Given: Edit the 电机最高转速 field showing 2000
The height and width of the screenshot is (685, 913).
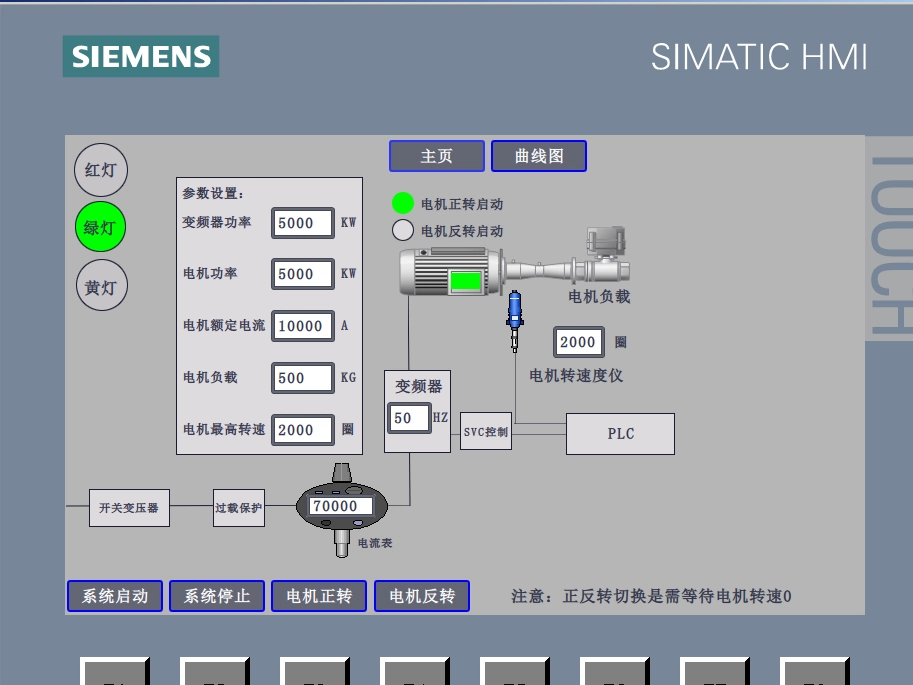Looking at the screenshot, I should pyautogui.click(x=303, y=430).
